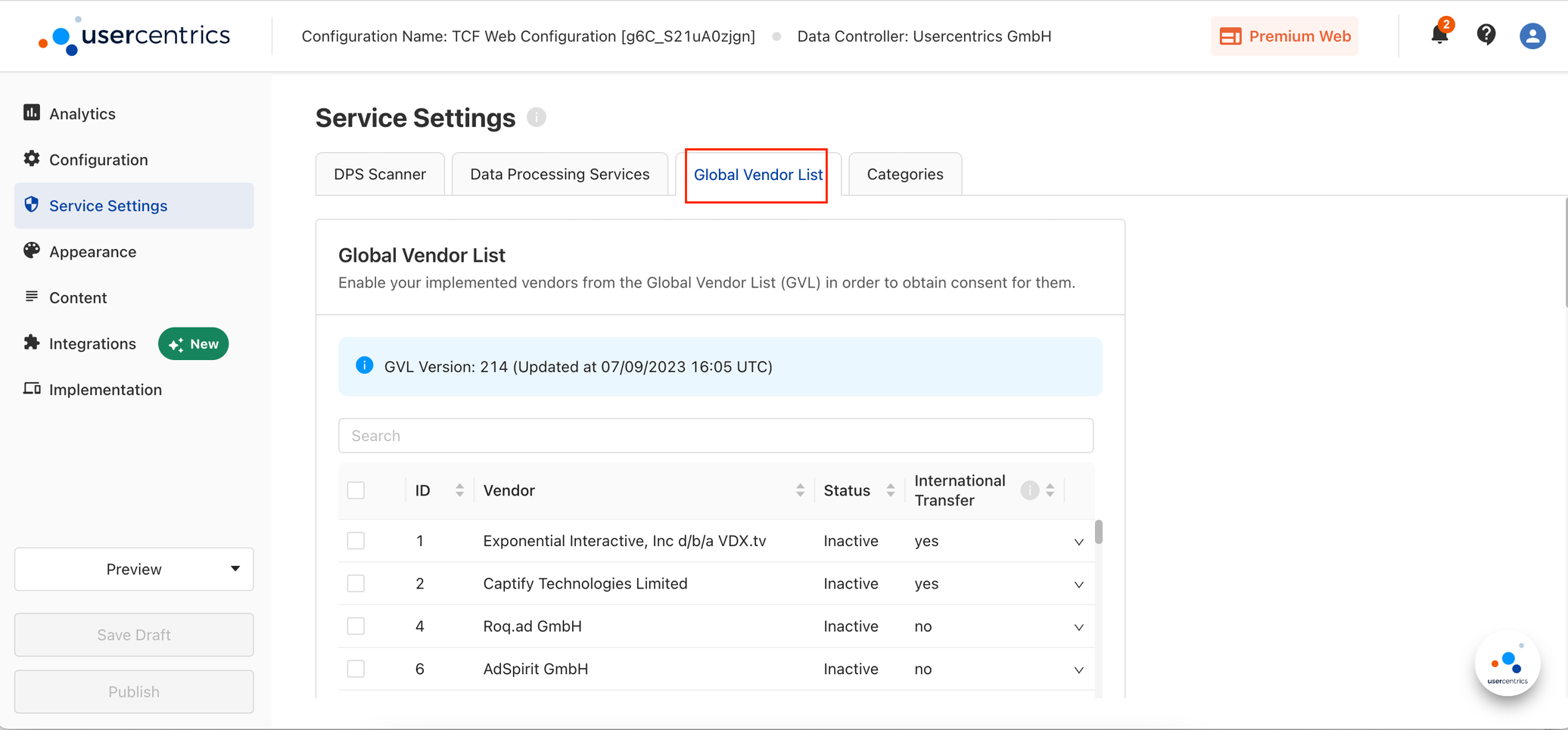Switch to the Categories tab

[x=905, y=174]
